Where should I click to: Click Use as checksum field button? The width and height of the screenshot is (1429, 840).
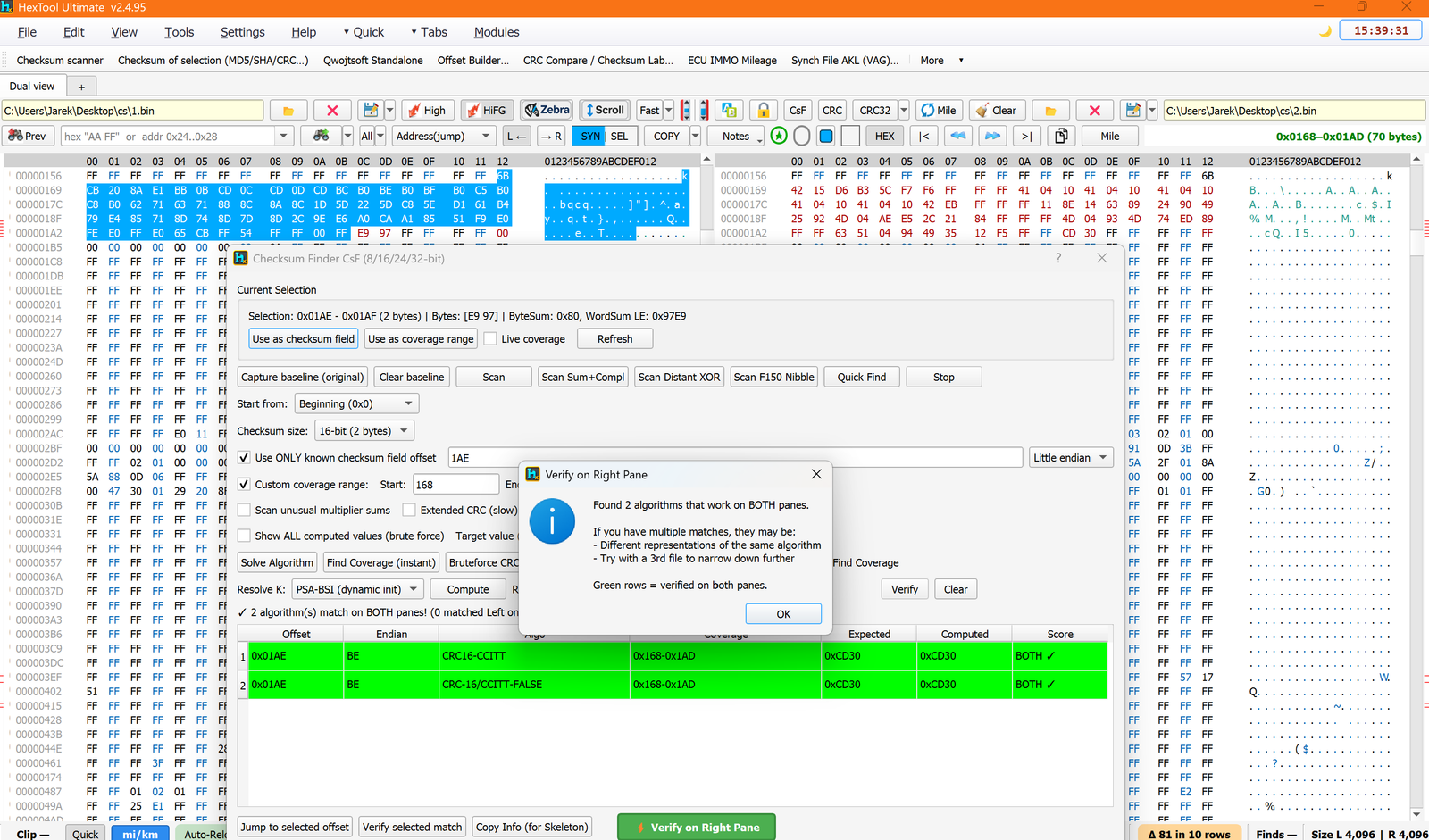[x=304, y=339]
